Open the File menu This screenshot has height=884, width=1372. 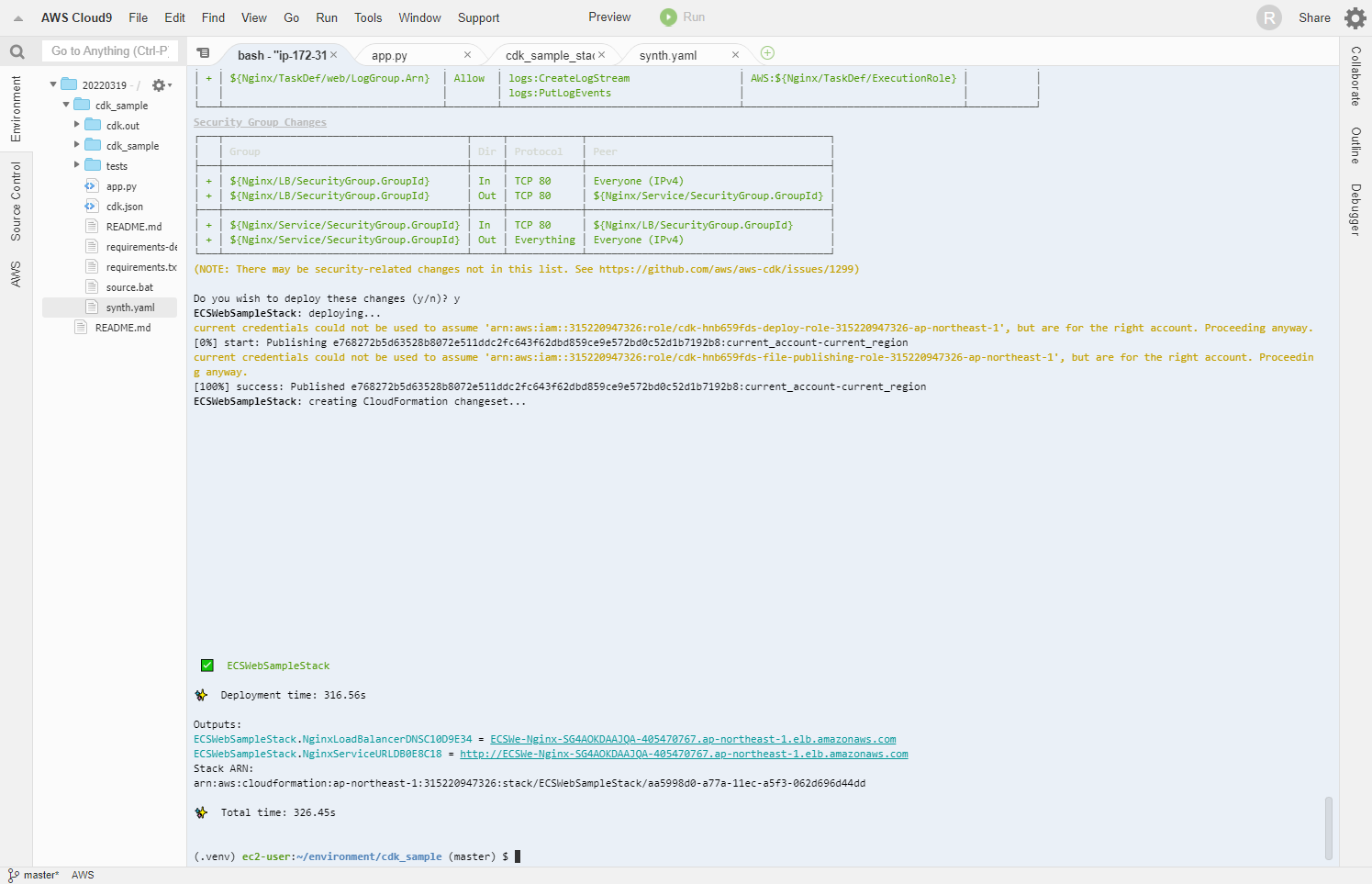139,17
